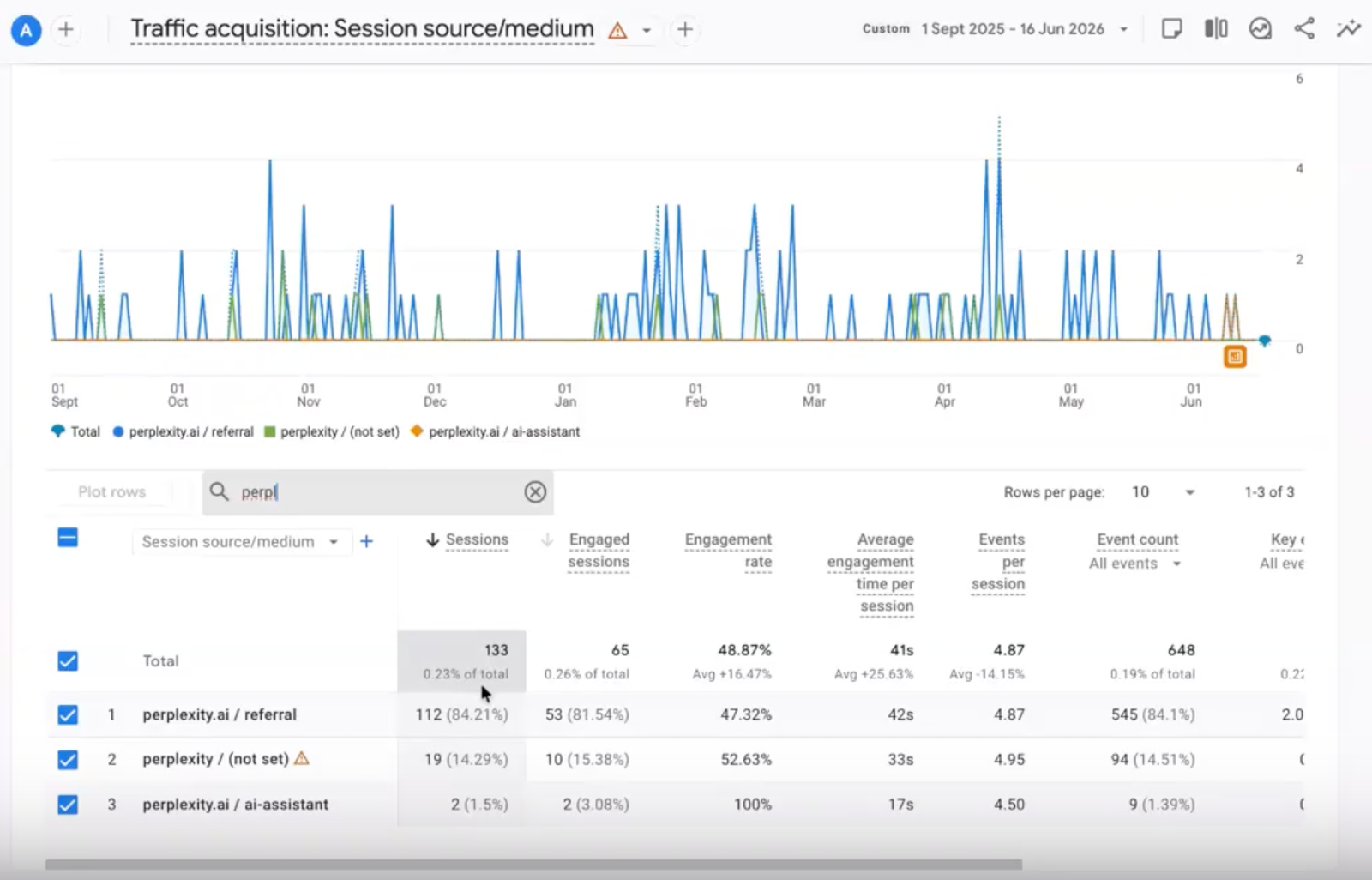
Task: Click the perplexity.ai / ai-assistant row label
Action: pyautogui.click(x=235, y=805)
